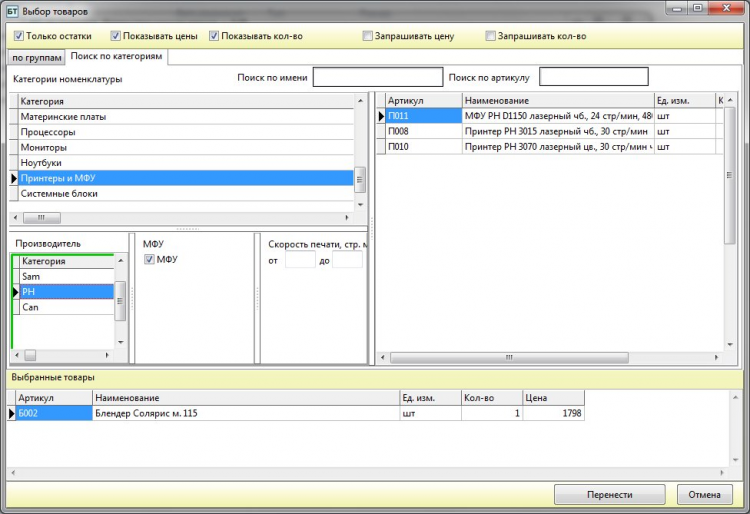Image resolution: width=750 pixels, height=514 pixels.
Task: Click row selector of П010 row
Action: (x=381, y=146)
